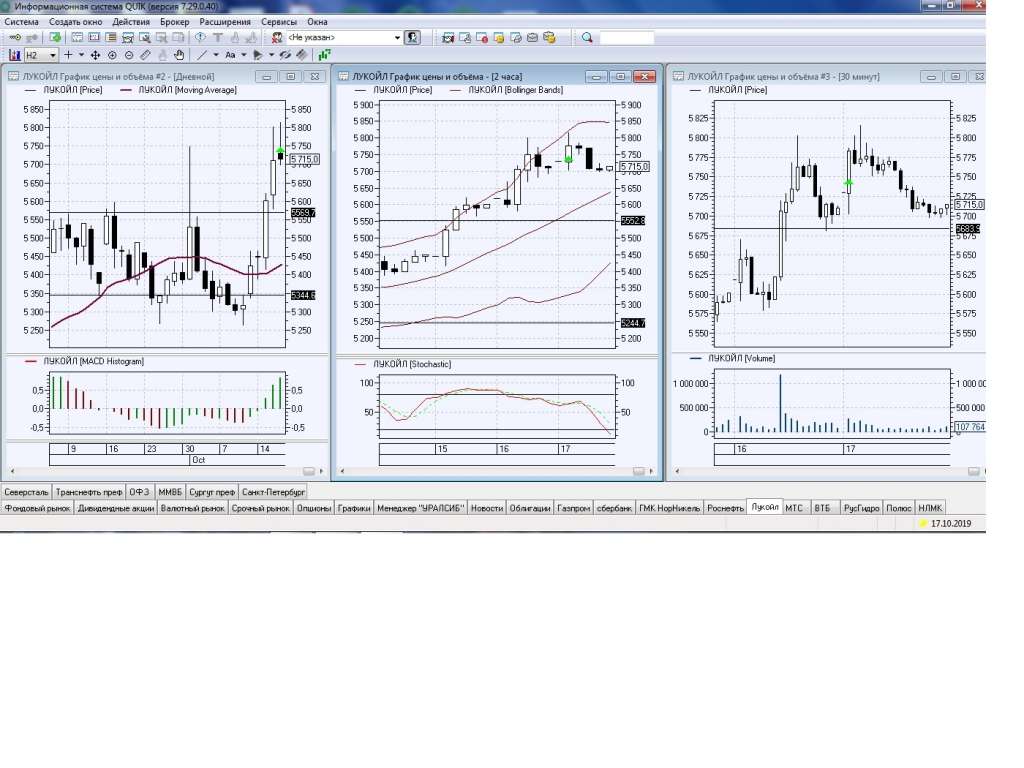Click the search magnifier icon in toolbar
Image resolution: width=1024 pixels, height=768 pixels.
(x=587, y=38)
